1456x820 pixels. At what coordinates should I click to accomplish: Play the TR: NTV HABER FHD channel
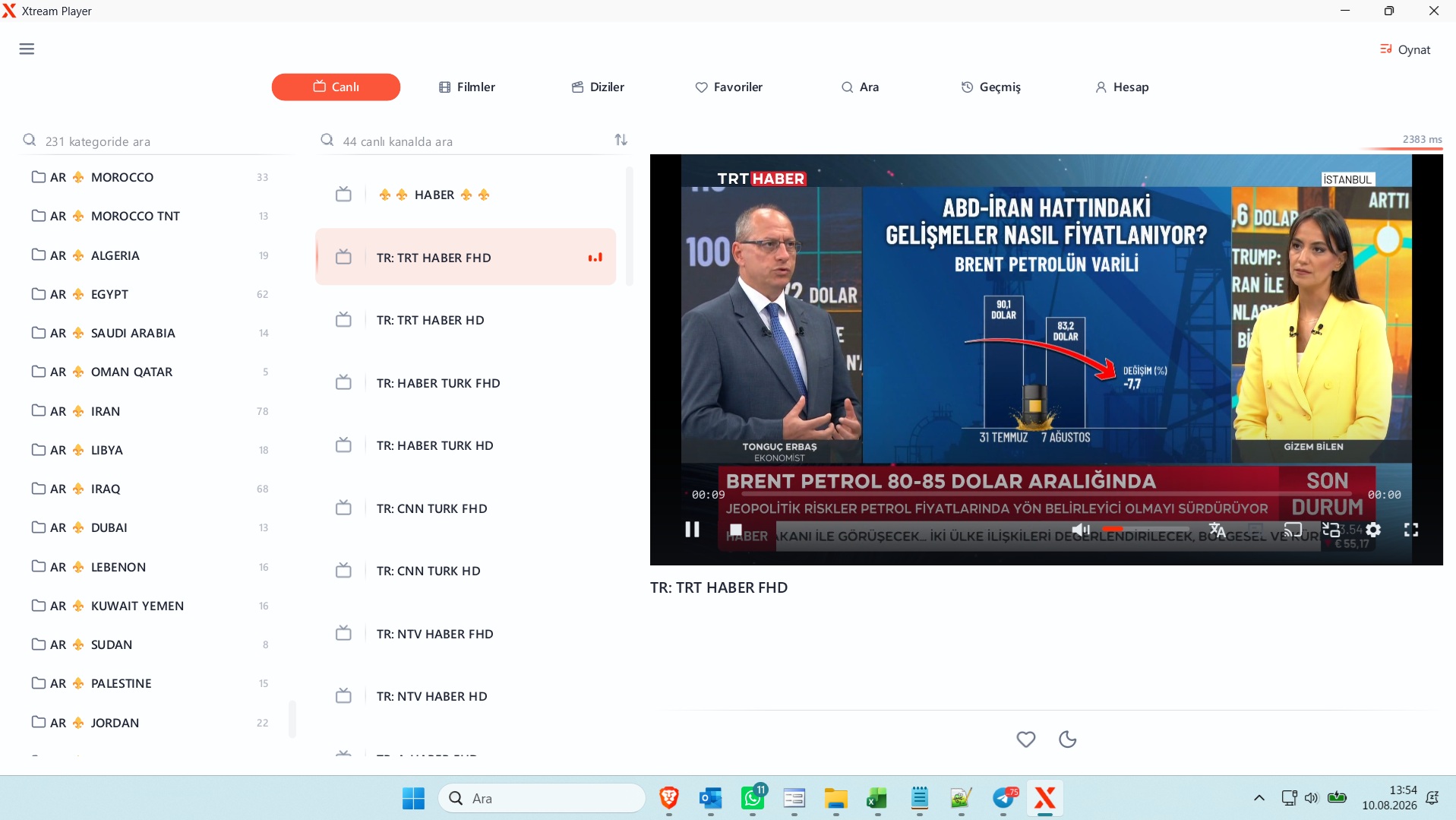coord(466,634)
